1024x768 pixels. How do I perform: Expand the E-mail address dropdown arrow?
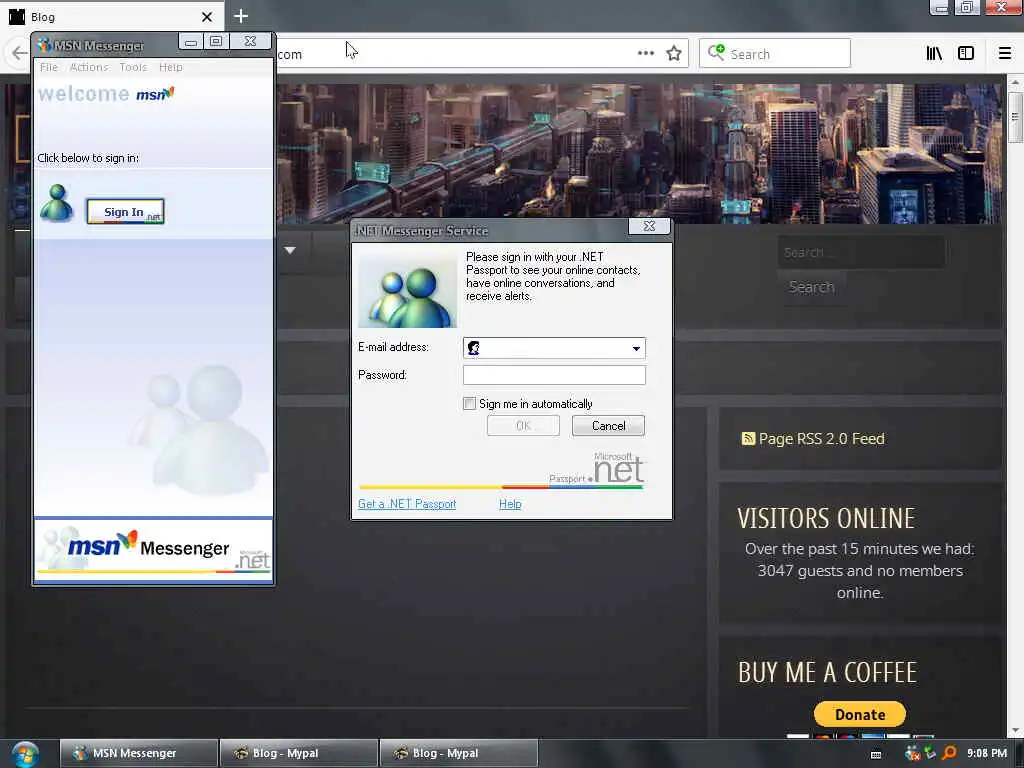click(636, 348)
